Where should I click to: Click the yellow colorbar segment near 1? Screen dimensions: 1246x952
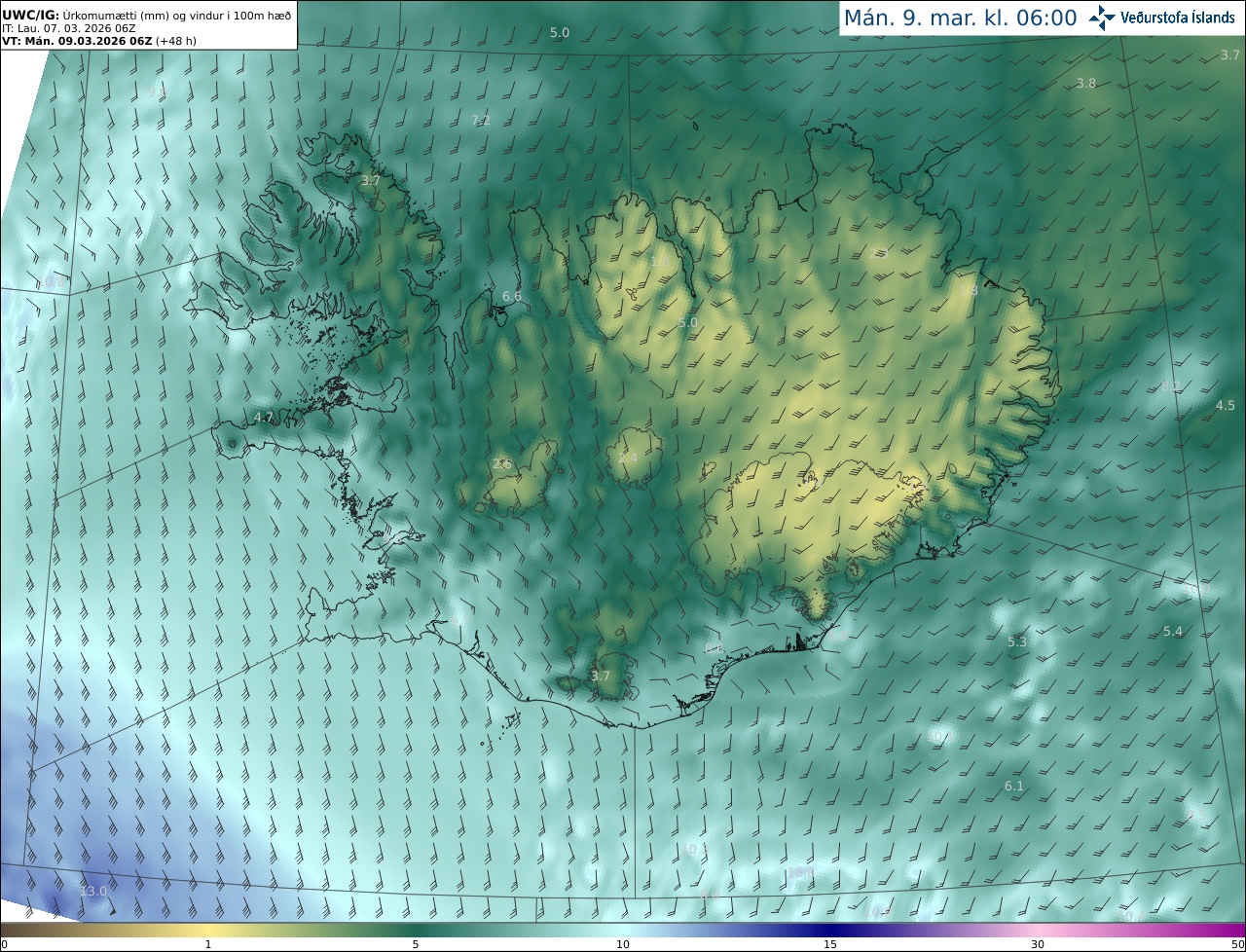[x=208, y=930]
